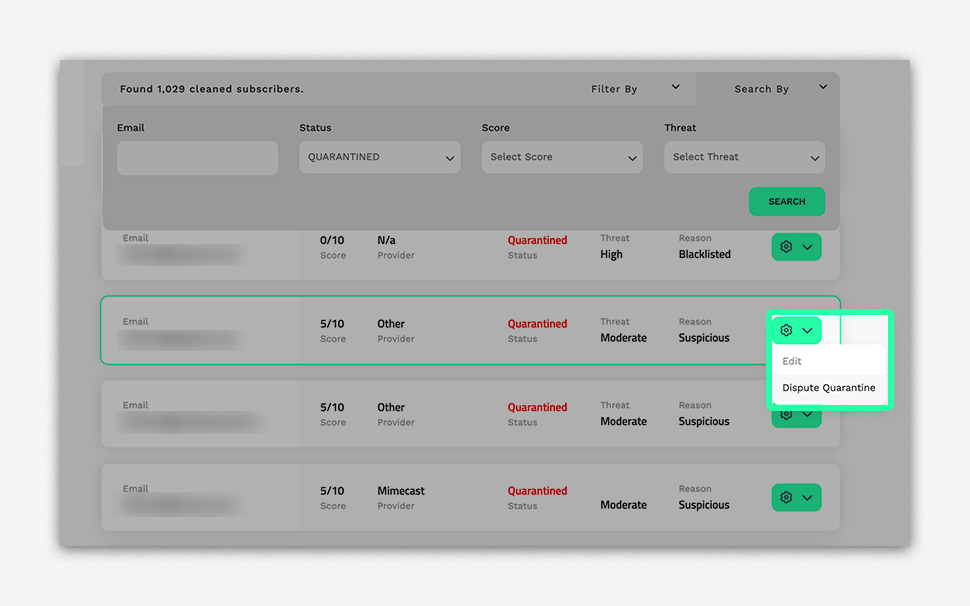970x606 pixels.
Task: Select Dispute Quarantine from the menu
Action: (x=828, y=388)
